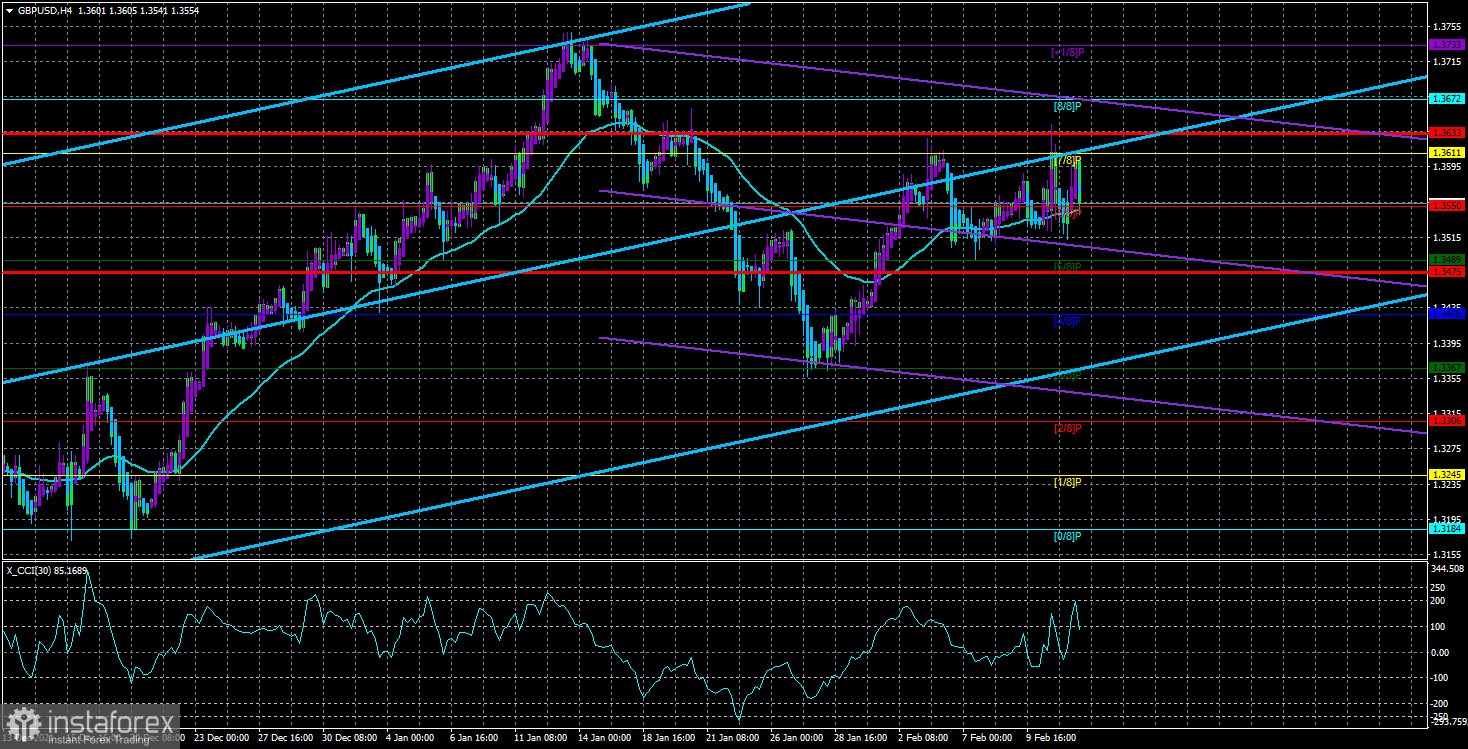
Task: Click the 1.3395 price scale value
Action: pos(1447,344)
